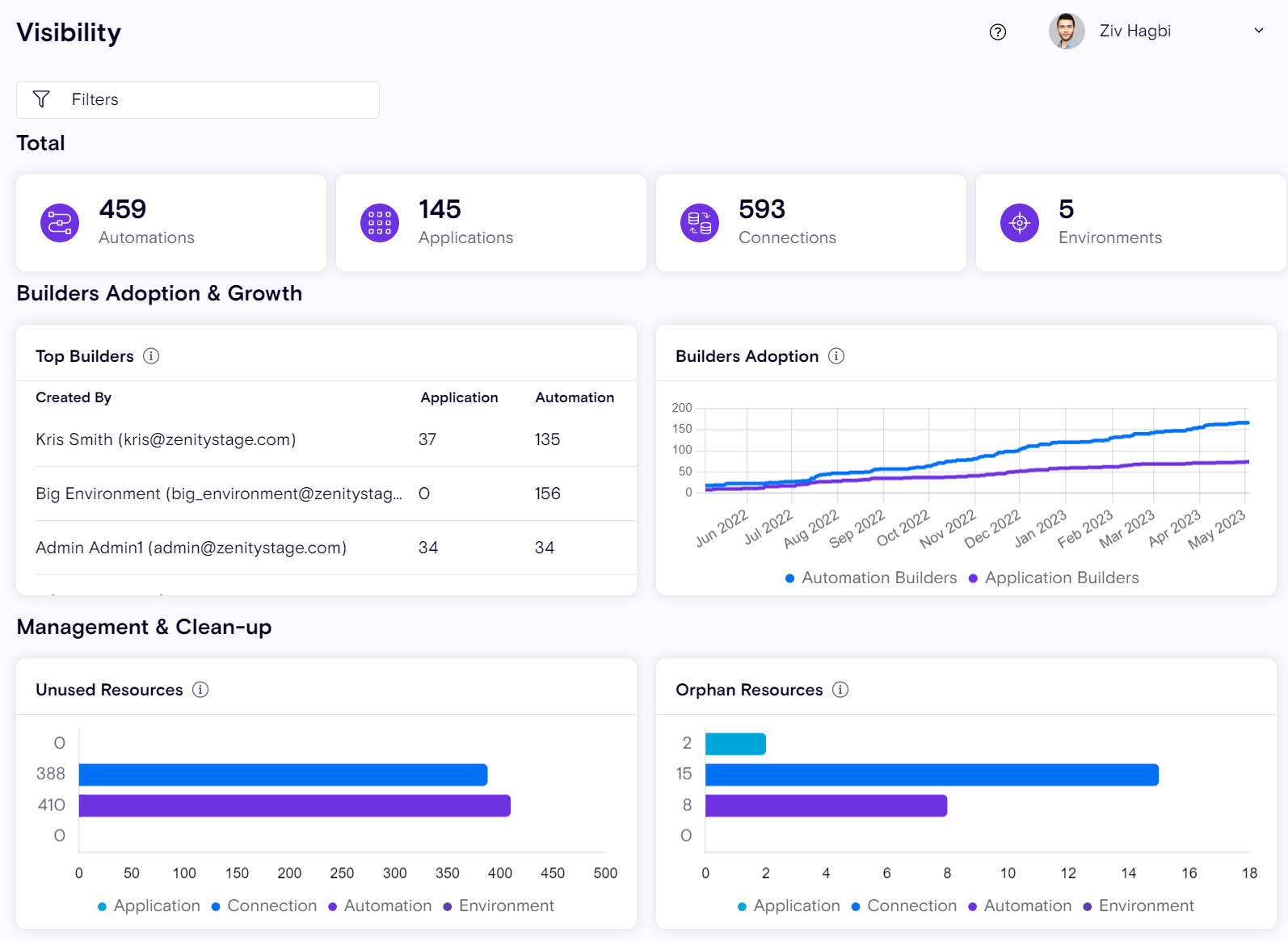Click info icon beside Builders Adoption

(836, 356)
